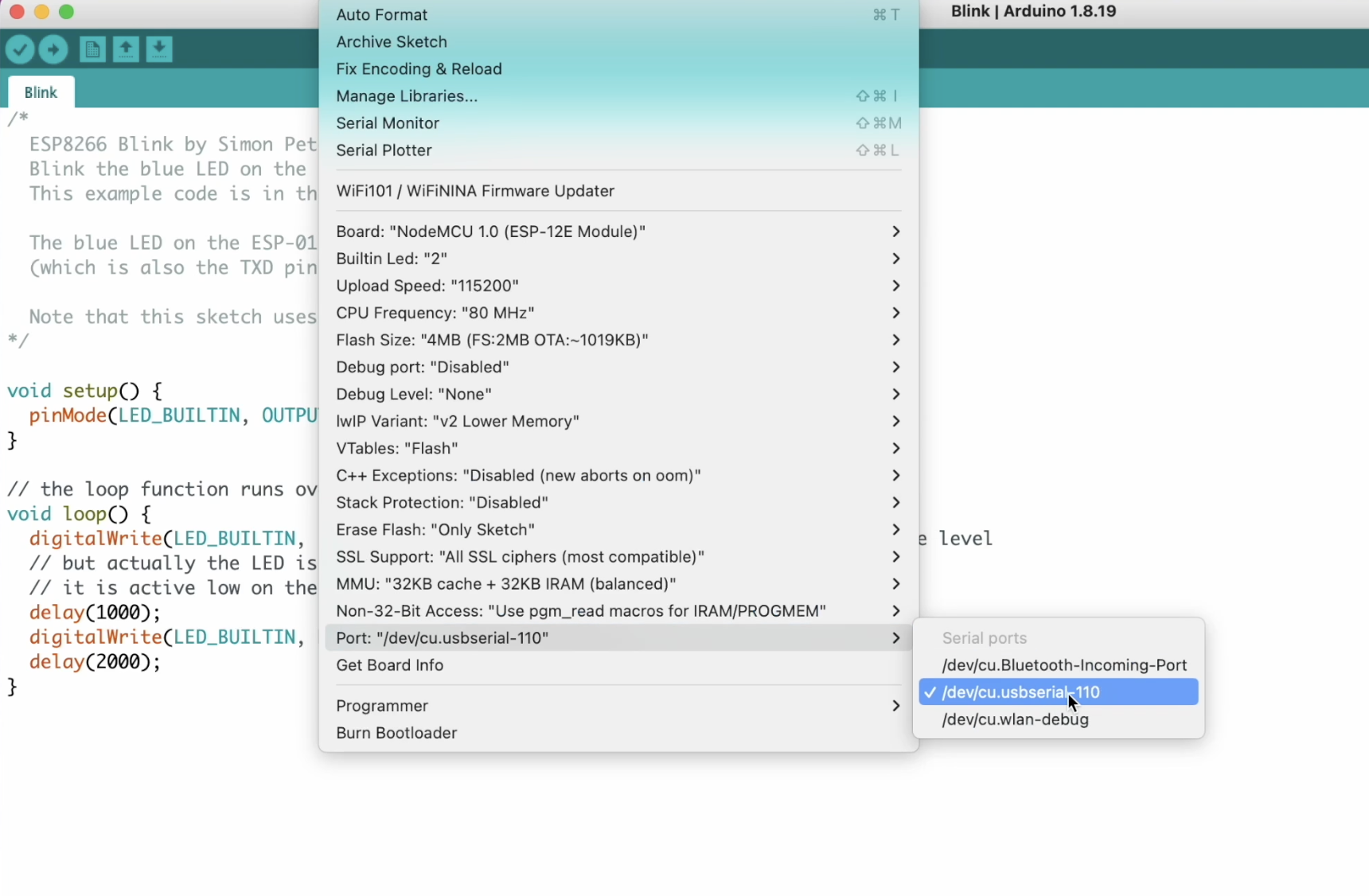This screenshot has height=896, width=1369.
Task: Choose Fix Encoding & Reload
Action: [618, 69]
